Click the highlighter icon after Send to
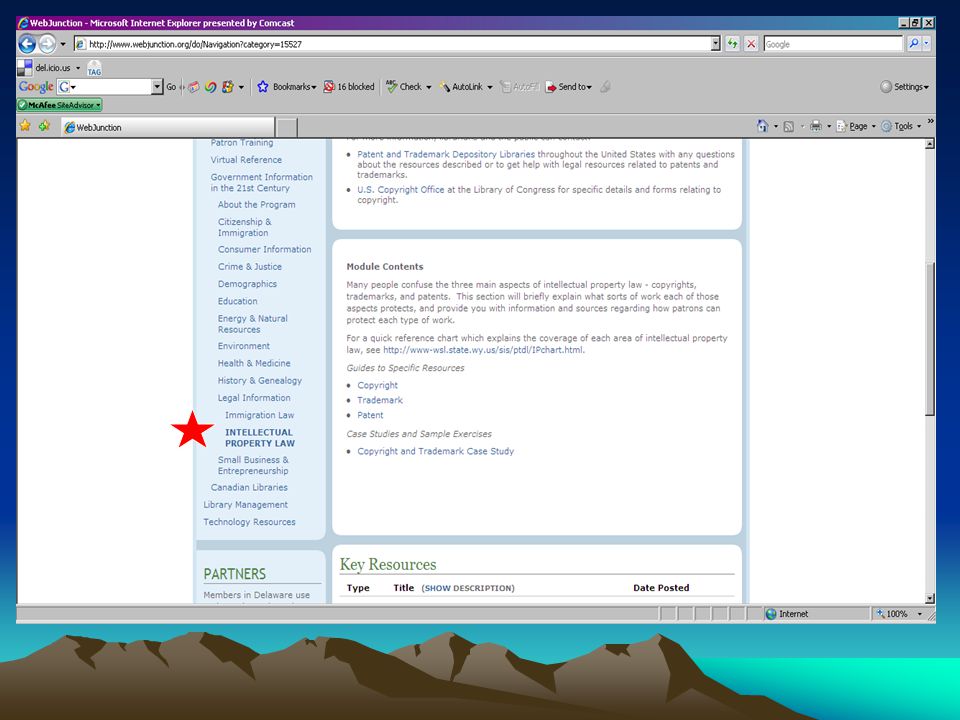Screen dimensions: 960x720 point(605,87)
